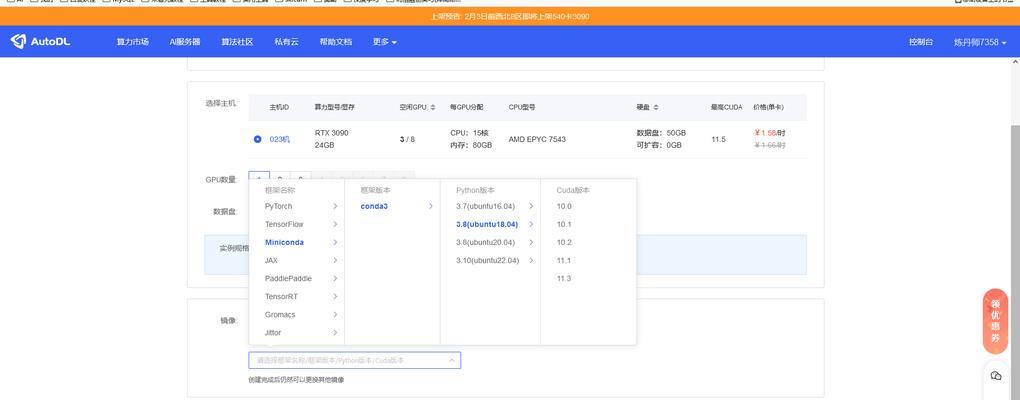Select Python 3.8(ubuntu18.04) option
This screenshot has height=400, width=1020.
(x=487, y=224)
